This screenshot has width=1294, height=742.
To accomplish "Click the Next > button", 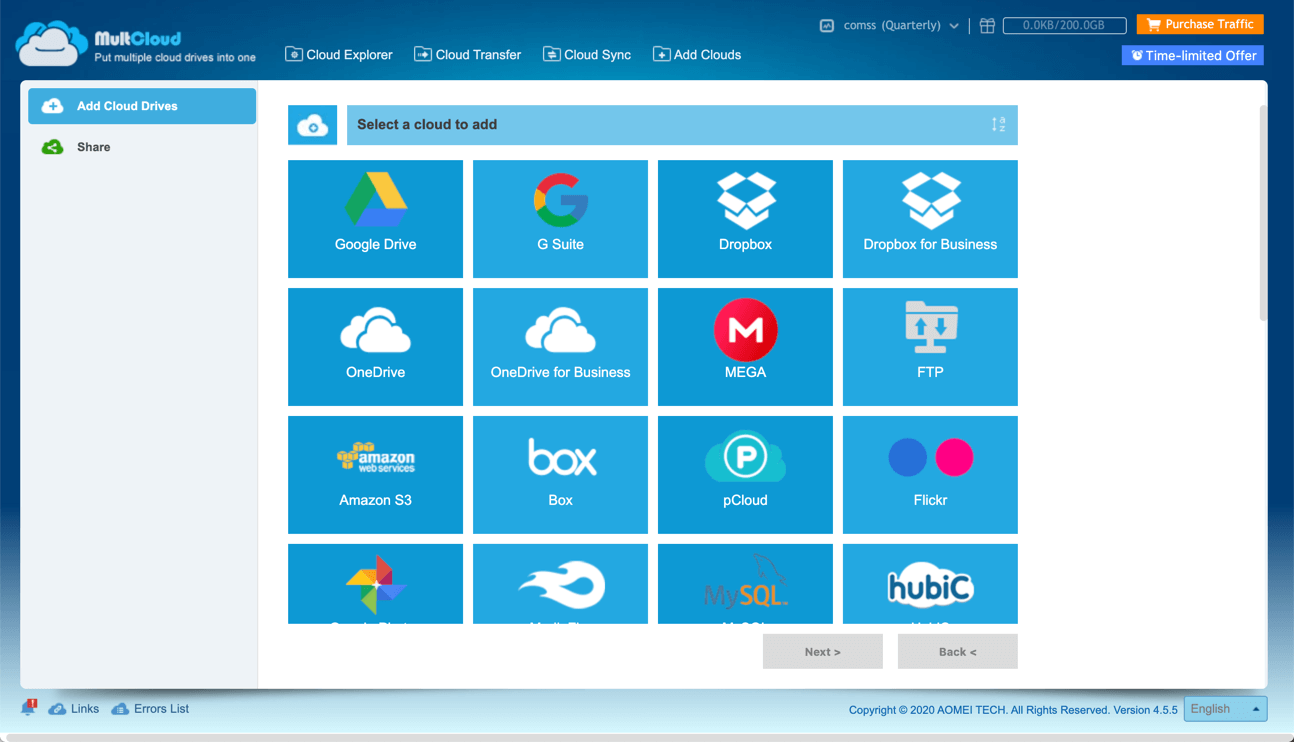I will coord(823,651).
